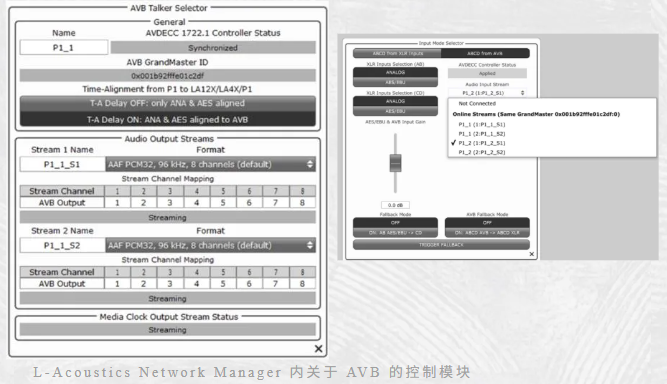Click the 0.0 dB gain value field
This screenshot has width=667, height=384.
(395, 205)
